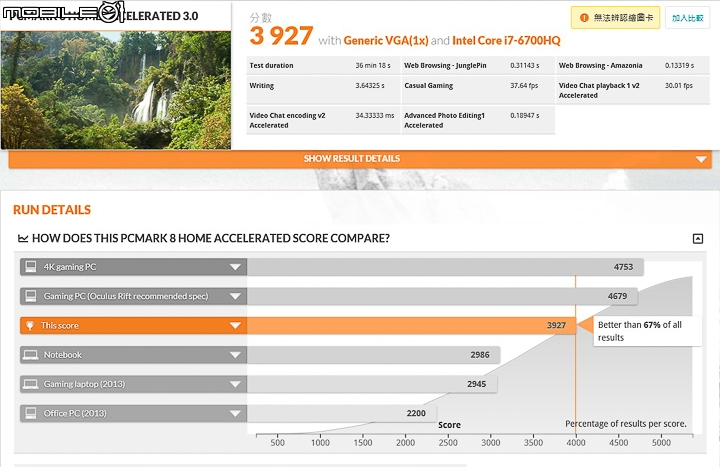Click the orange 3927 score bar
The width and height of the screenshot is (720, 467).
coord(411,326)
